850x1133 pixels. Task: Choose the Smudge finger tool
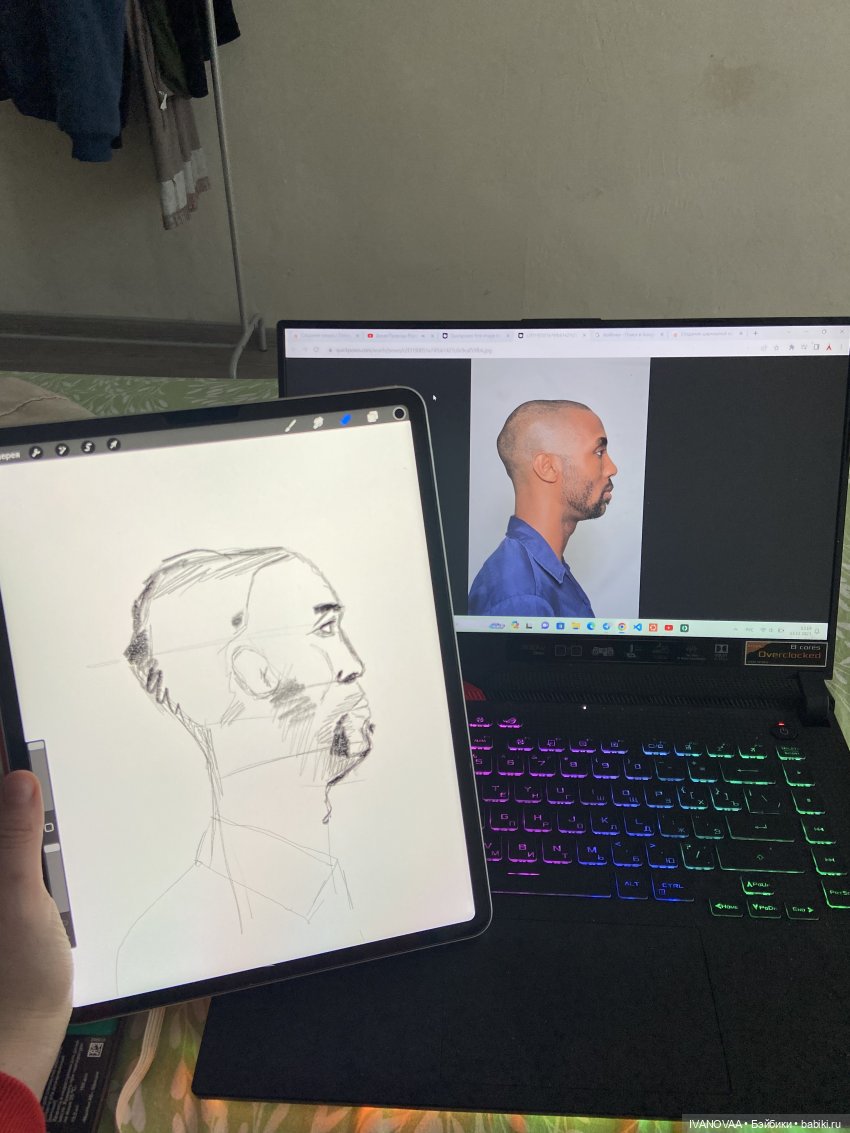tap(318, 422)
